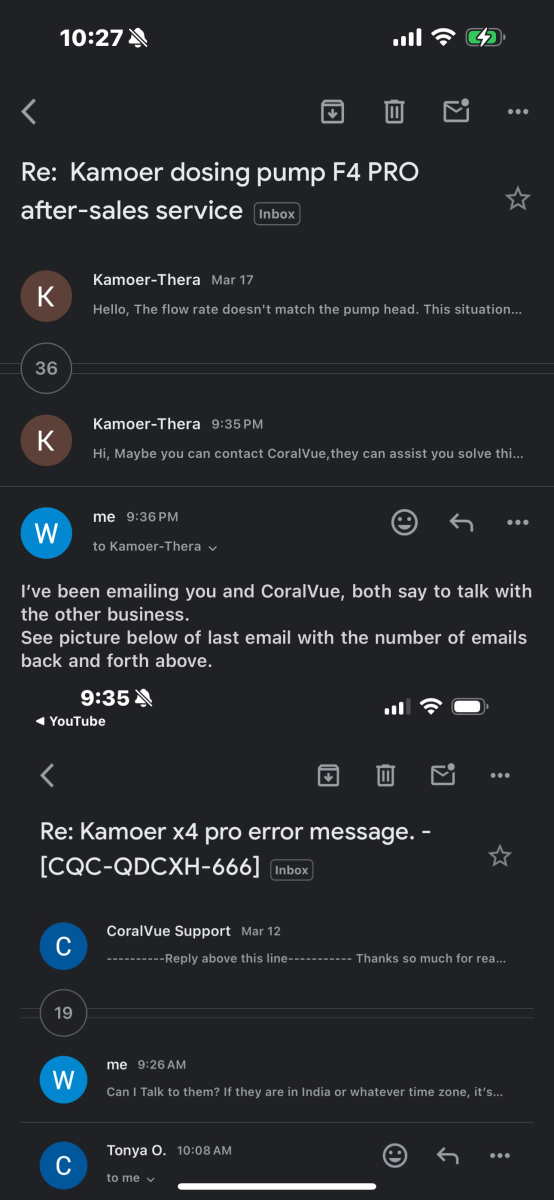The width and height of the screenshot is (554, 1200).
Task: Open more options for my 9:36 PM message
Action: pos(518,522)
